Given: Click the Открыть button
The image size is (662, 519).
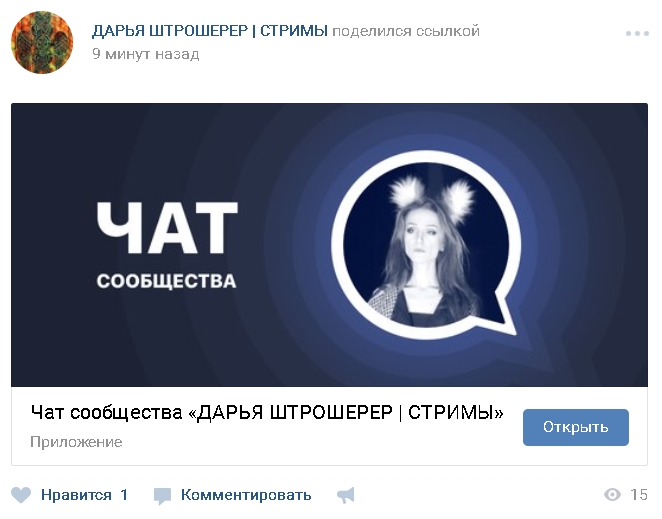Looking at the screenshot, I should coord(575,427).
